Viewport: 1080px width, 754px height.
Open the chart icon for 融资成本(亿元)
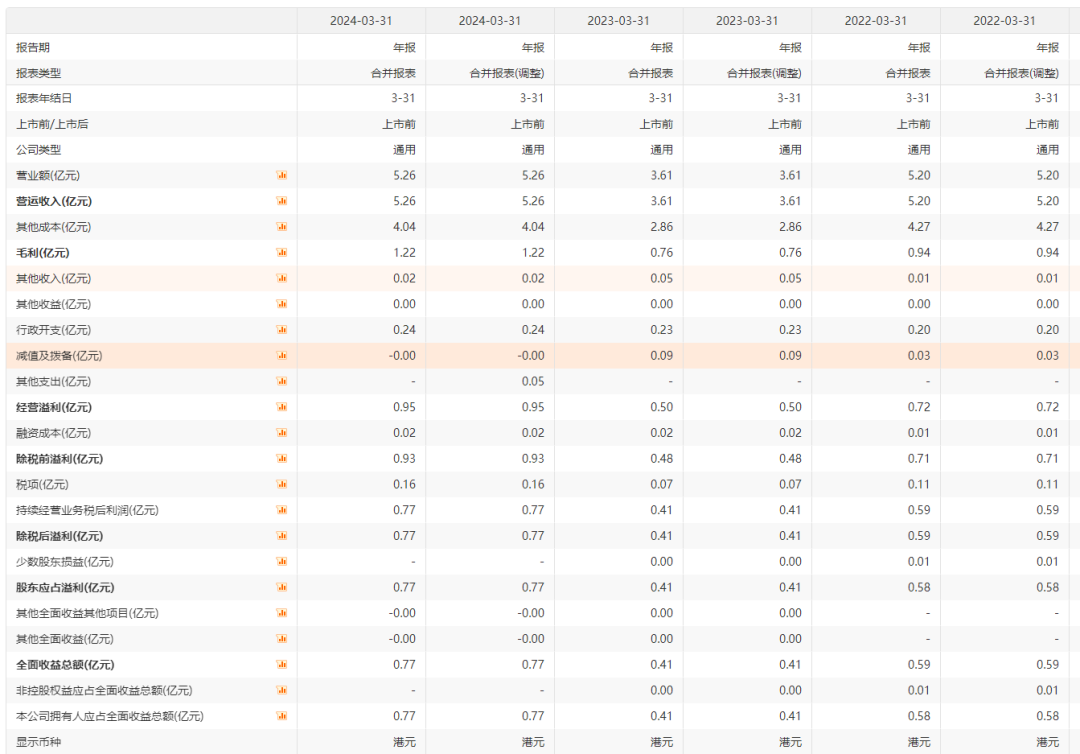point(282,433)
